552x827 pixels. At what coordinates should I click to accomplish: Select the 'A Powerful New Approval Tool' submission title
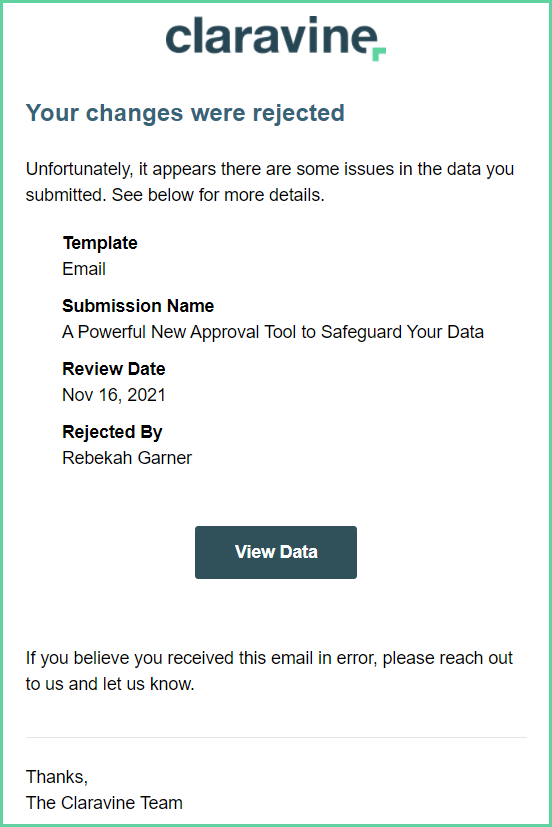point(273,332)
